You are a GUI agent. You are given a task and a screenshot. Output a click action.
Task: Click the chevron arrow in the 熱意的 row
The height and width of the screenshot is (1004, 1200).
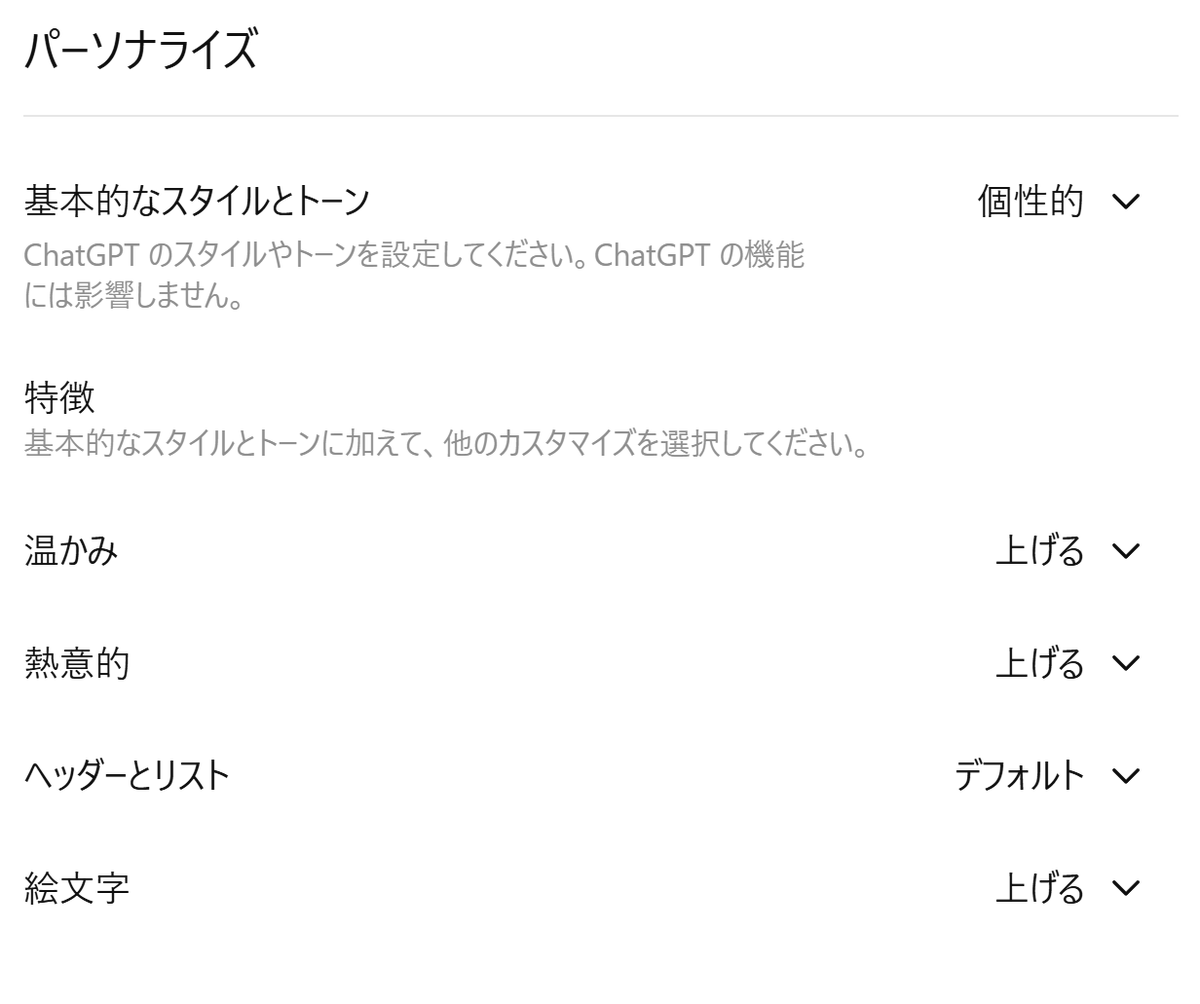point(1126,663)
